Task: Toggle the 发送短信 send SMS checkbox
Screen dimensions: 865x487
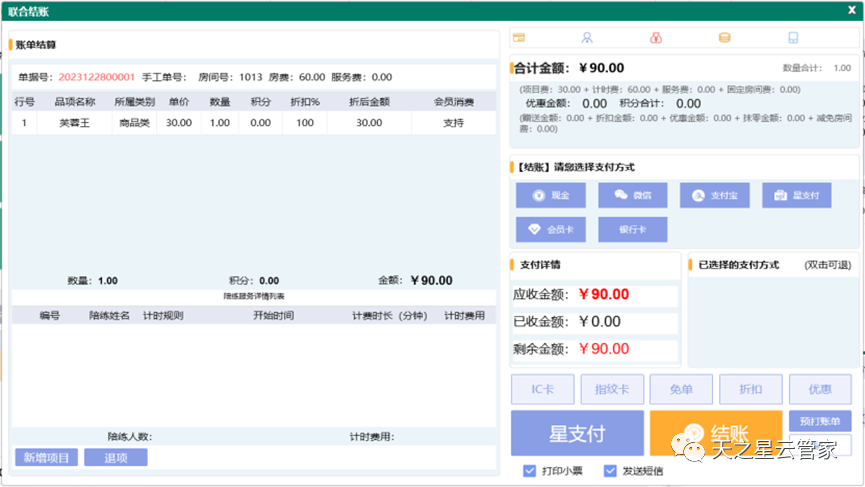Action: (610, 471)
